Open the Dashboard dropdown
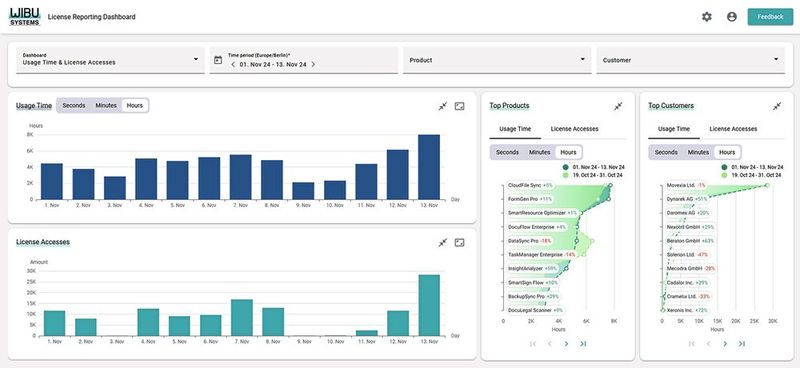Viewport: 800px width, 368px height. tap(110, 60)
